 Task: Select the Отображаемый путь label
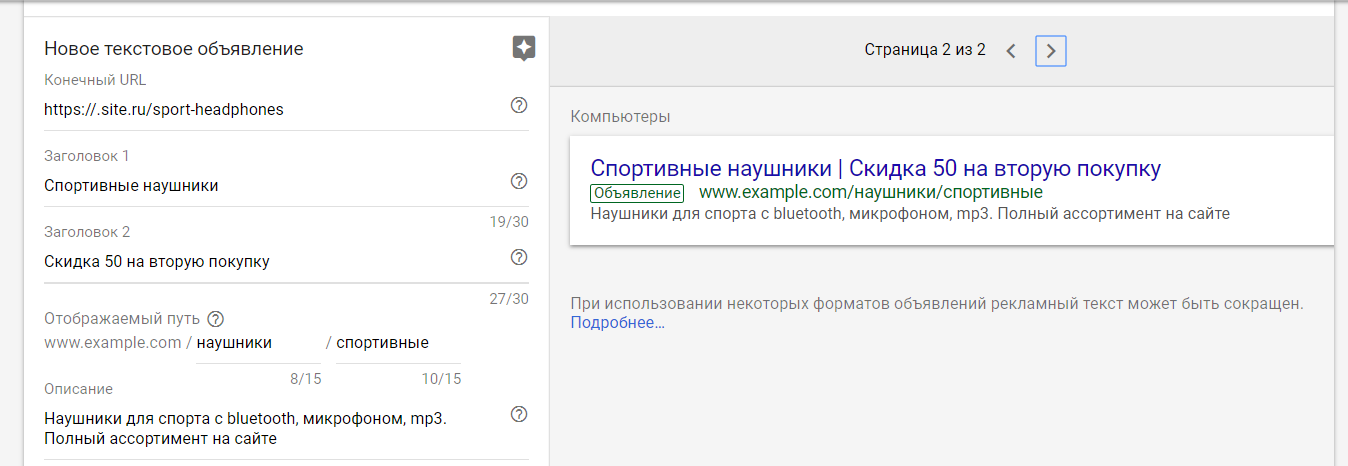pyautogui.click(x=122, y=319)
